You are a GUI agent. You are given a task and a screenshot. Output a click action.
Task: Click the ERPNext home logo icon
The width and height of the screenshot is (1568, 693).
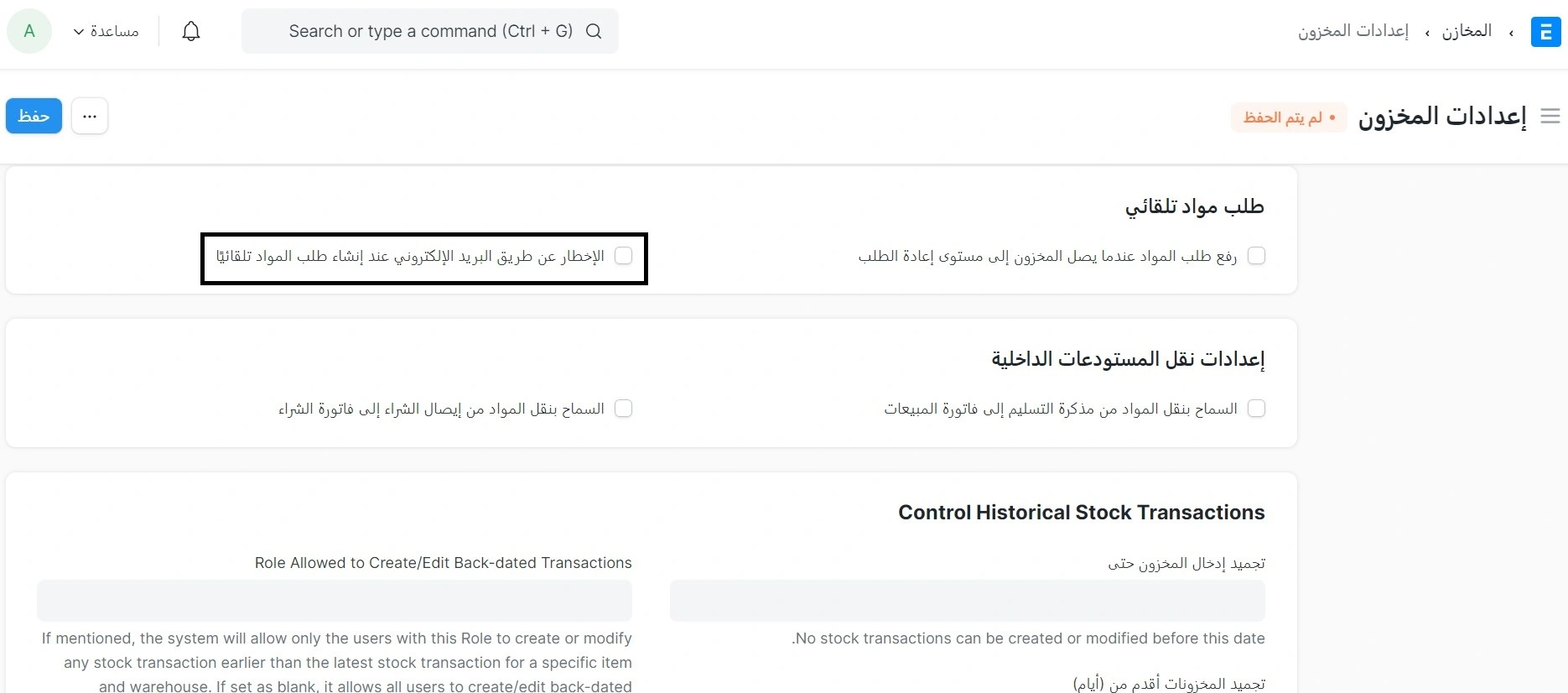coord(1545,32)
